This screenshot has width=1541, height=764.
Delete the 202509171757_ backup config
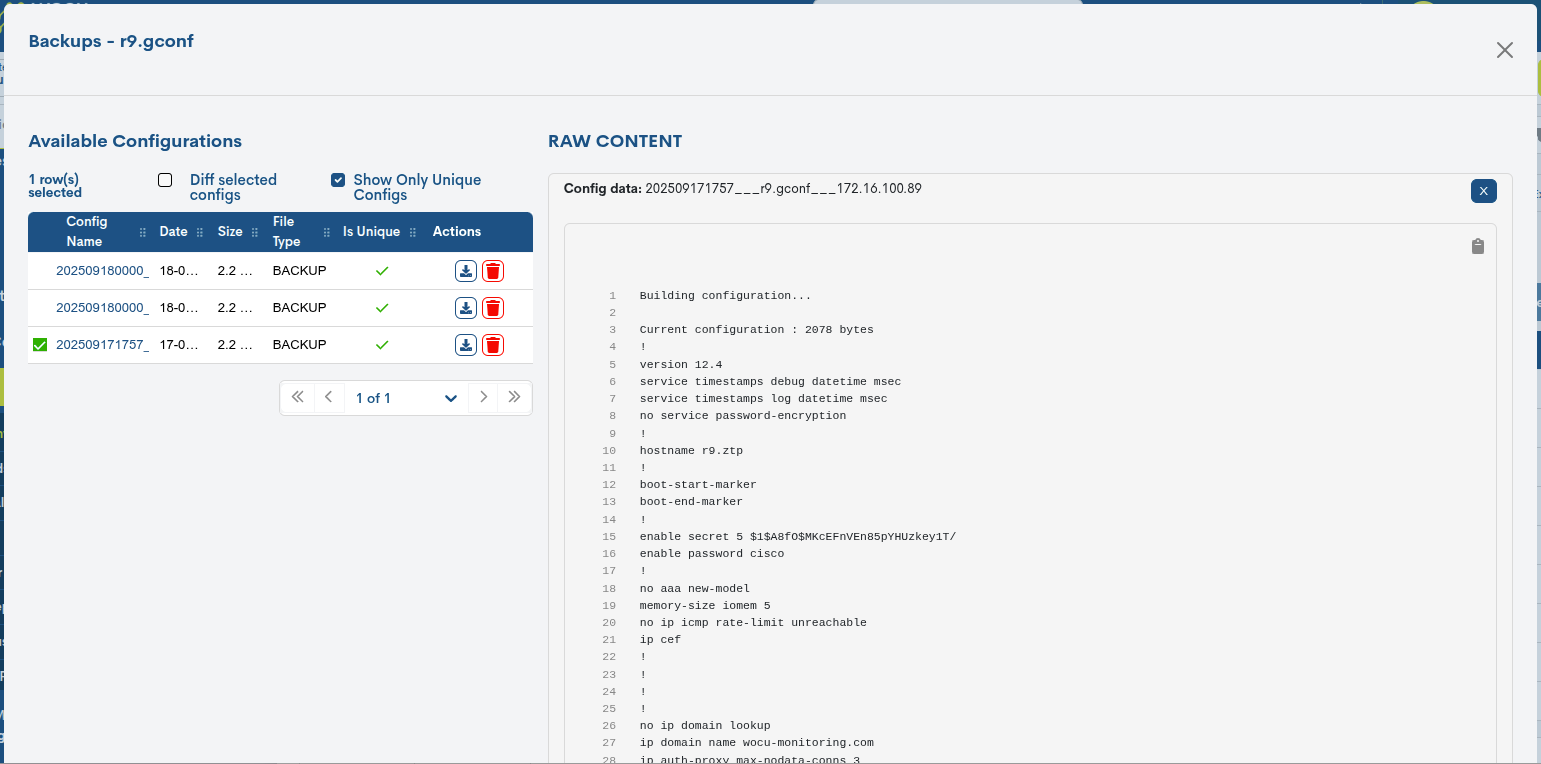492,345
